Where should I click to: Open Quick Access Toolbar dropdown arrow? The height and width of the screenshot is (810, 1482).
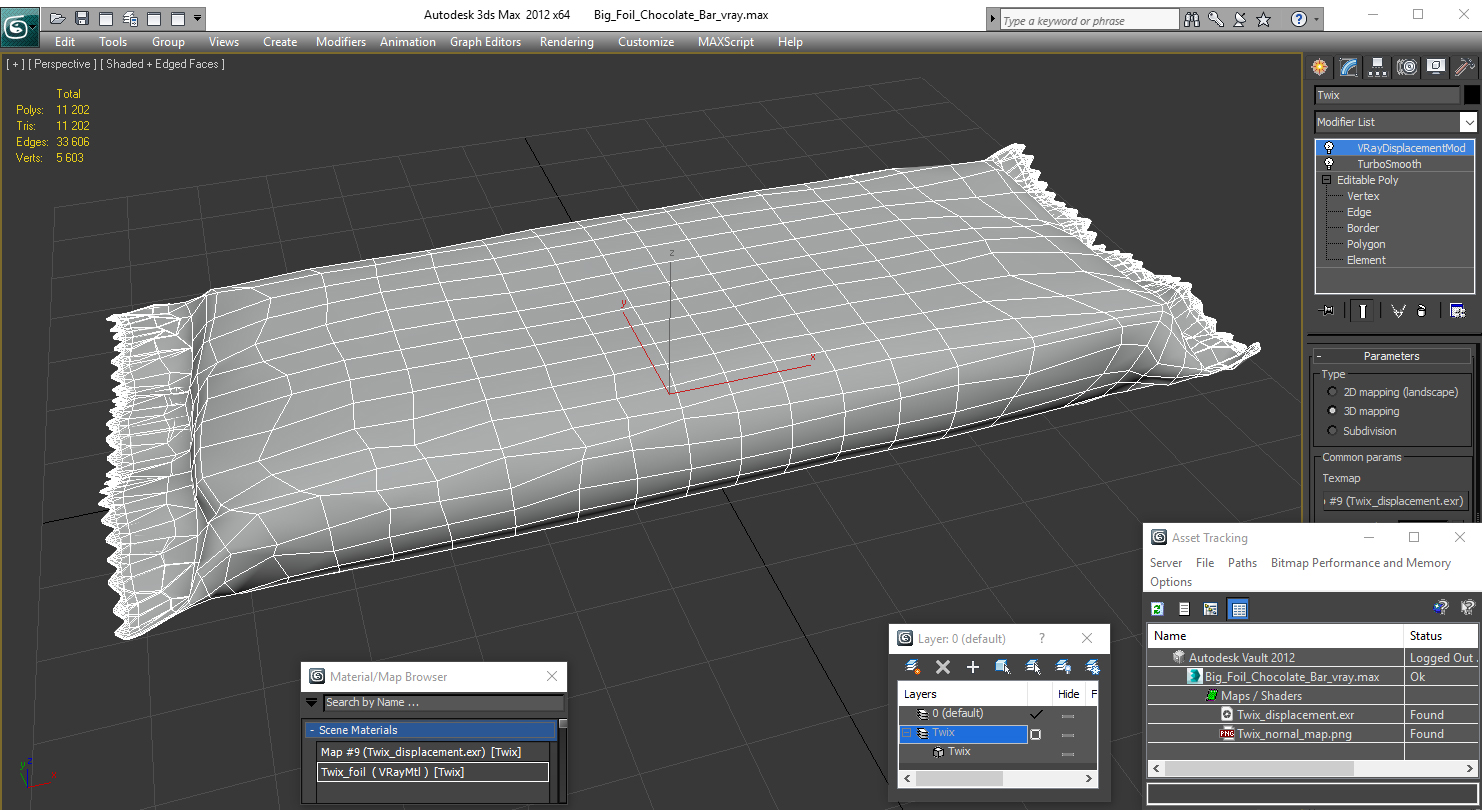(198, 18)
